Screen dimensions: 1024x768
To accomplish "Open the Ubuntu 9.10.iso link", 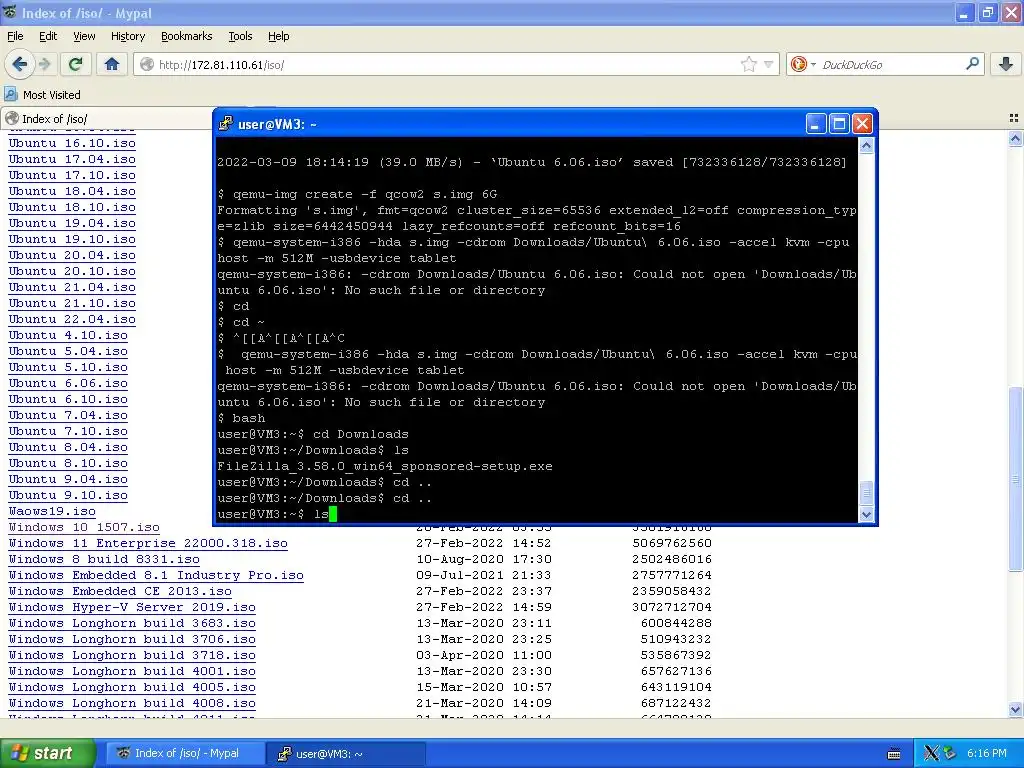I will pyautogui.click(x=68, y=495).
